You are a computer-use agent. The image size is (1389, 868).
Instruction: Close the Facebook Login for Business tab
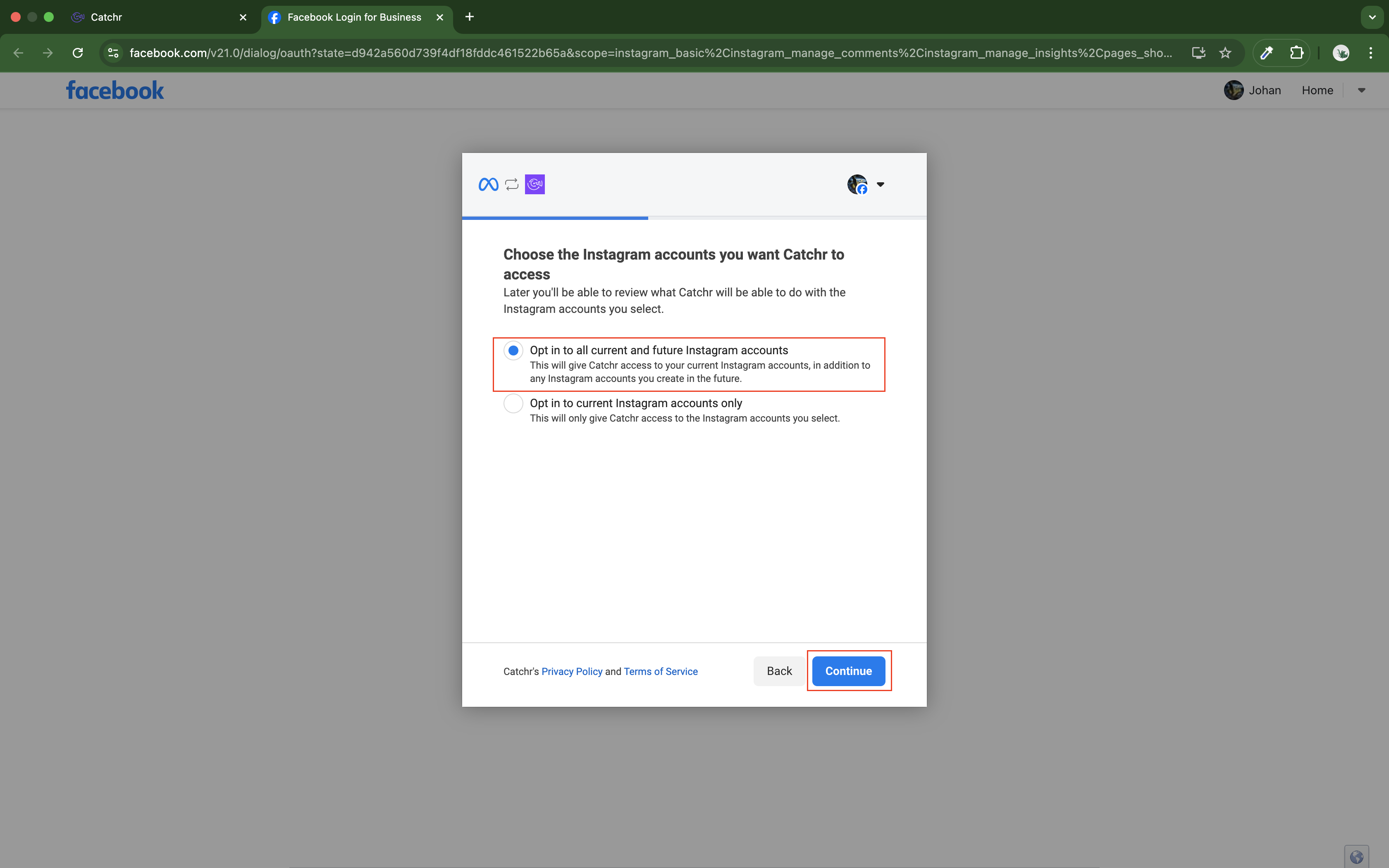tap(440, 17)
